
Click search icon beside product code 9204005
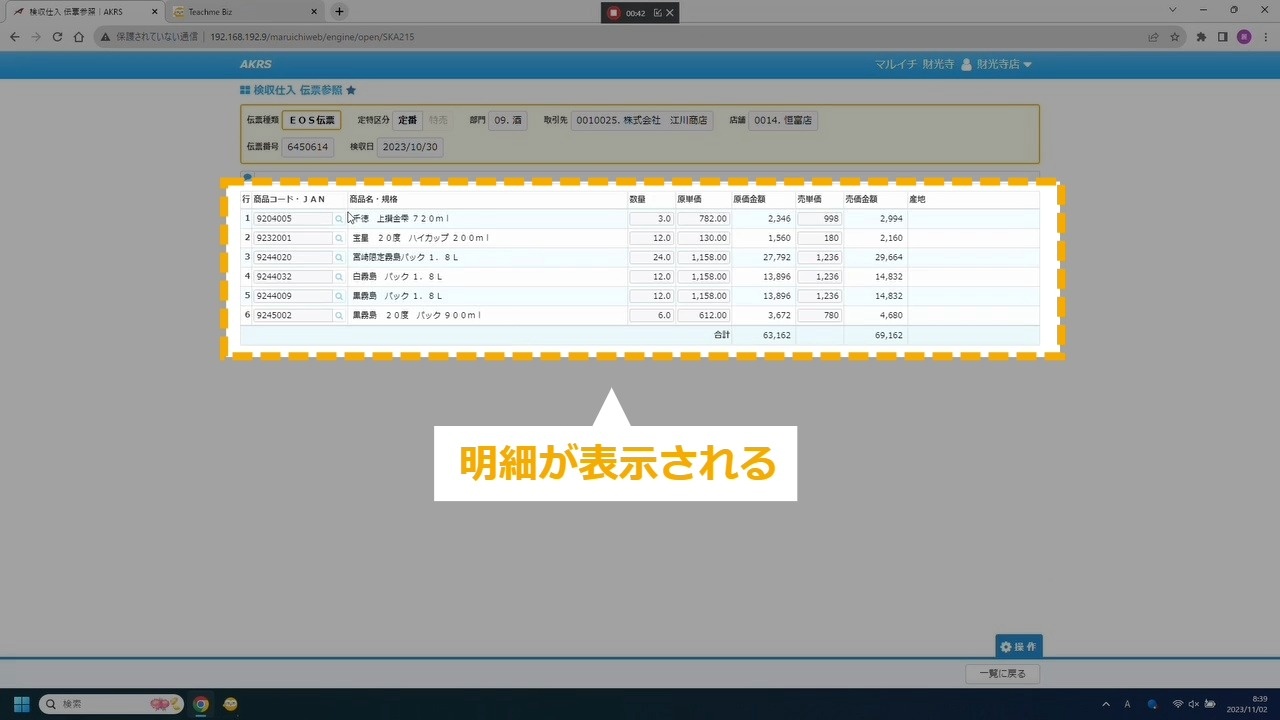[x=339, y=219]
